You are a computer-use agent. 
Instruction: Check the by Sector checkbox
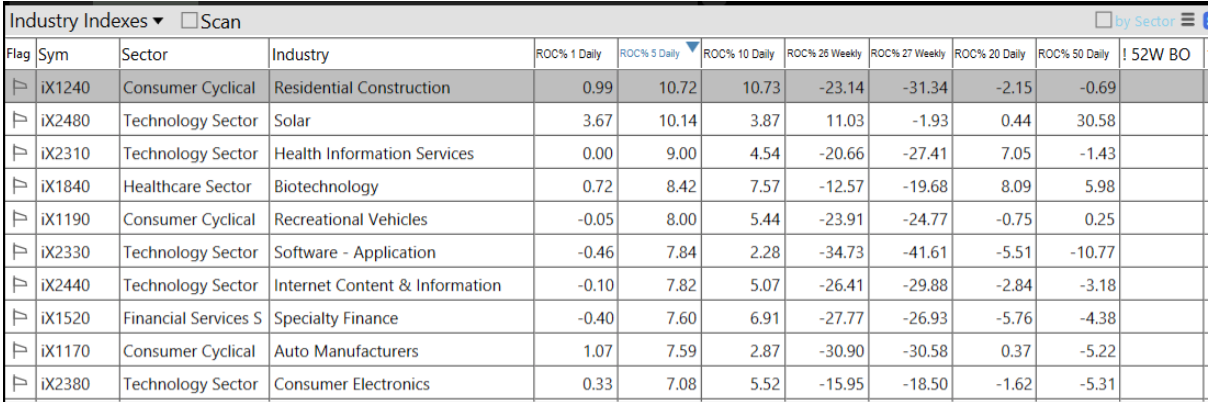tap(1104, 20)
